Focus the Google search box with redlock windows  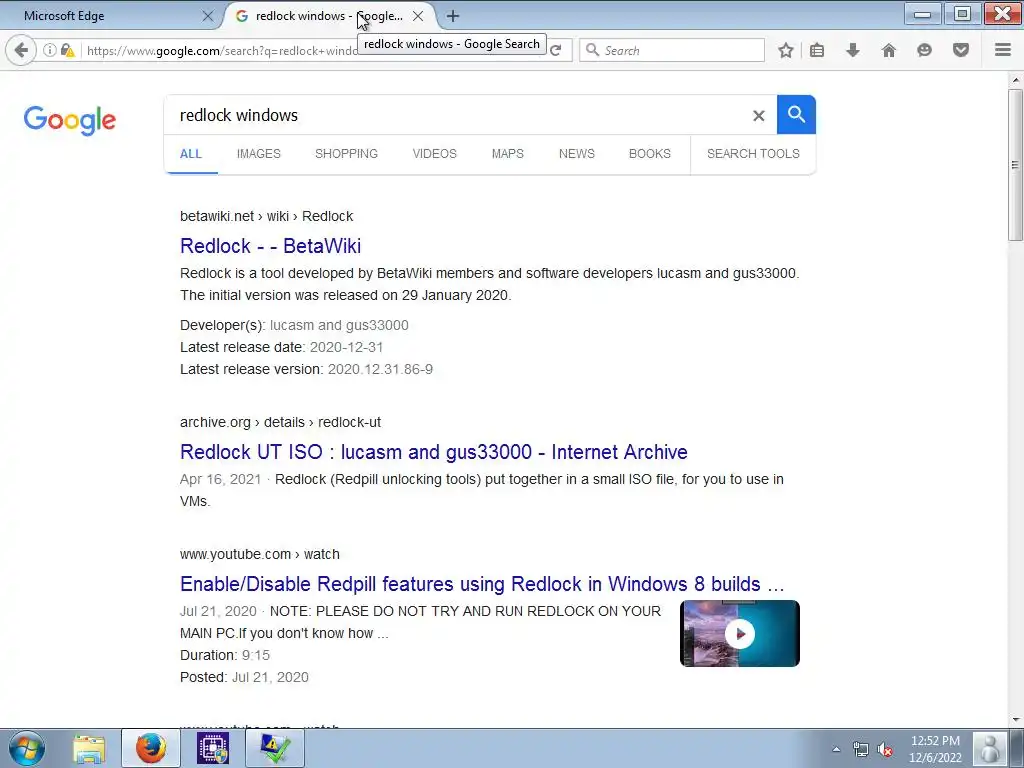click(x=457, y=116)
